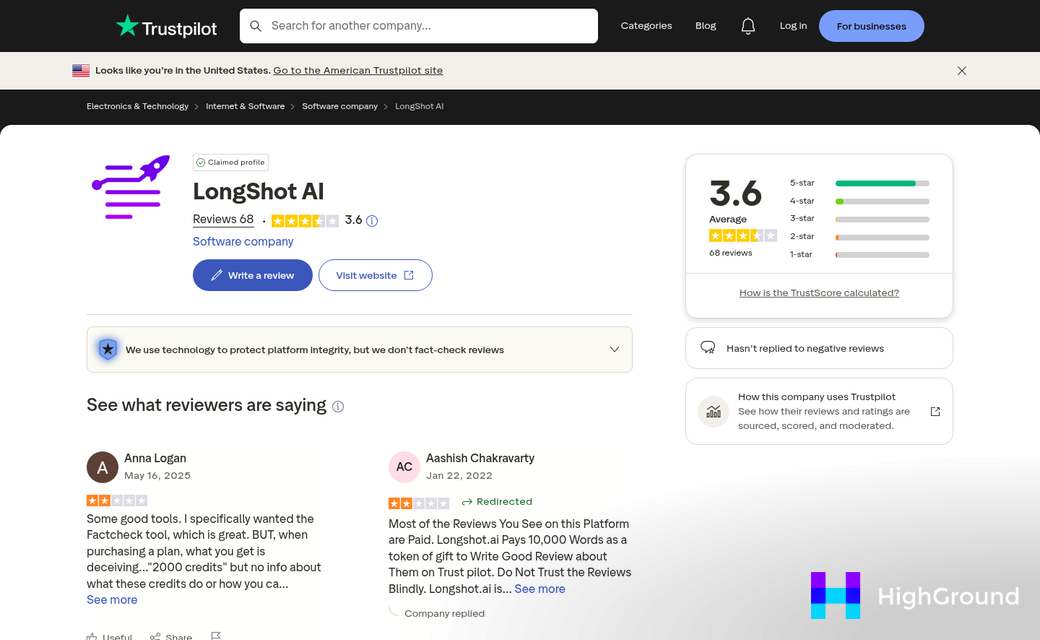The width and height of the screenshot is (1040, 640).
Task: Go to the American Trustpilot site link
Action: point(358,70)
